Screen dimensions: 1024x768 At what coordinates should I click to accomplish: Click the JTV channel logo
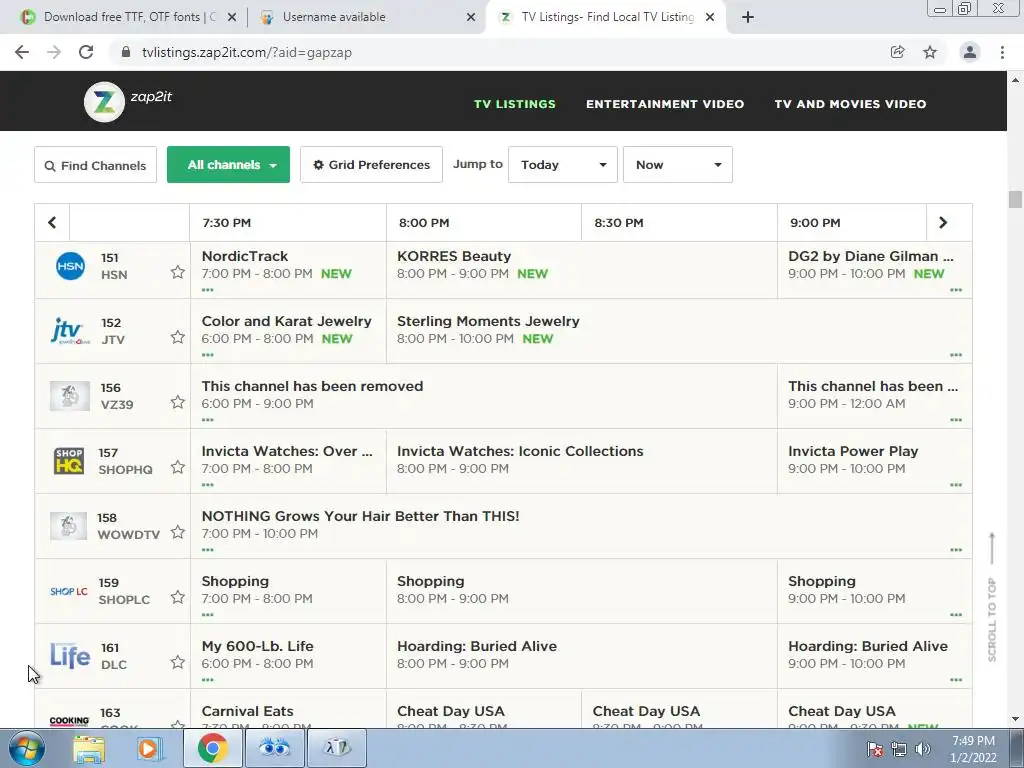coord(69,331)
